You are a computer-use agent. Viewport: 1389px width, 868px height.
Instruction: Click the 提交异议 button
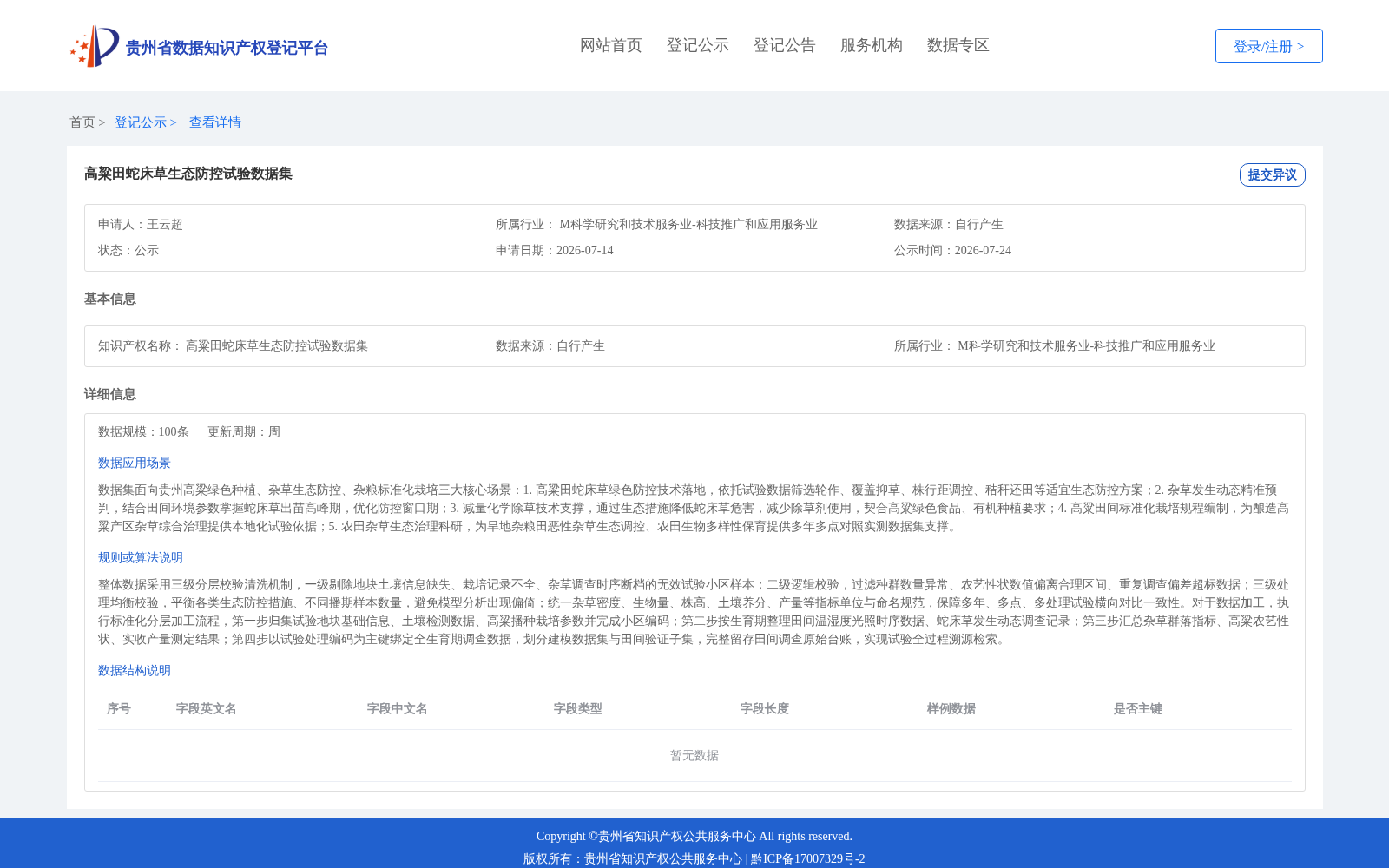tap(1273, 174)
